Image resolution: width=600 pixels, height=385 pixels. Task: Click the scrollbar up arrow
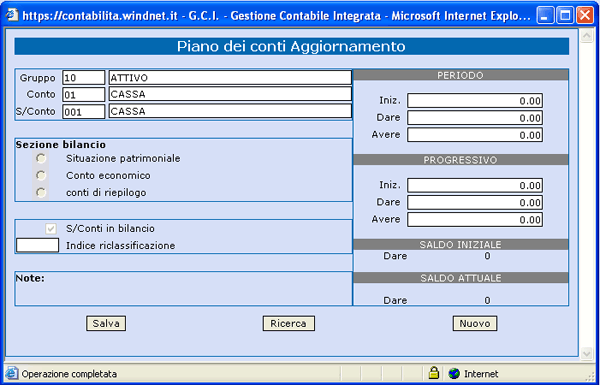tap(587, 36)
